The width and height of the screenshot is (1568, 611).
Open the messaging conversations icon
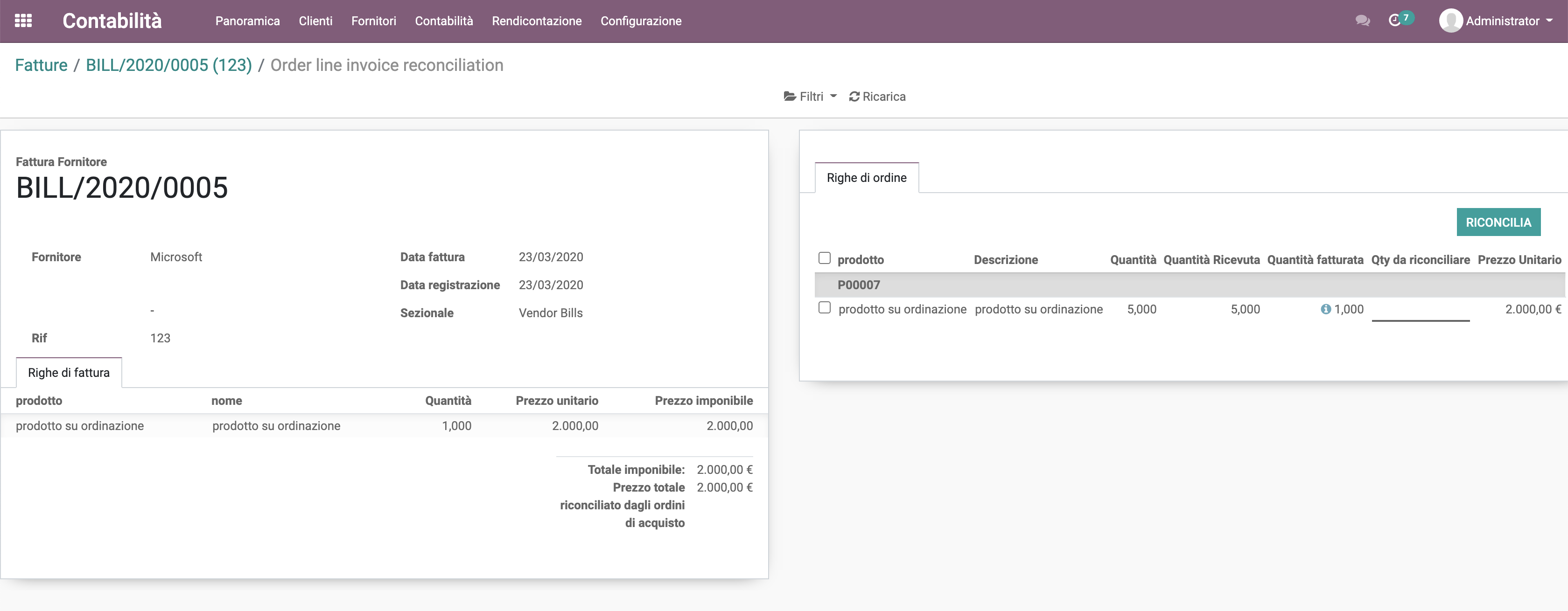point(1362,20)
